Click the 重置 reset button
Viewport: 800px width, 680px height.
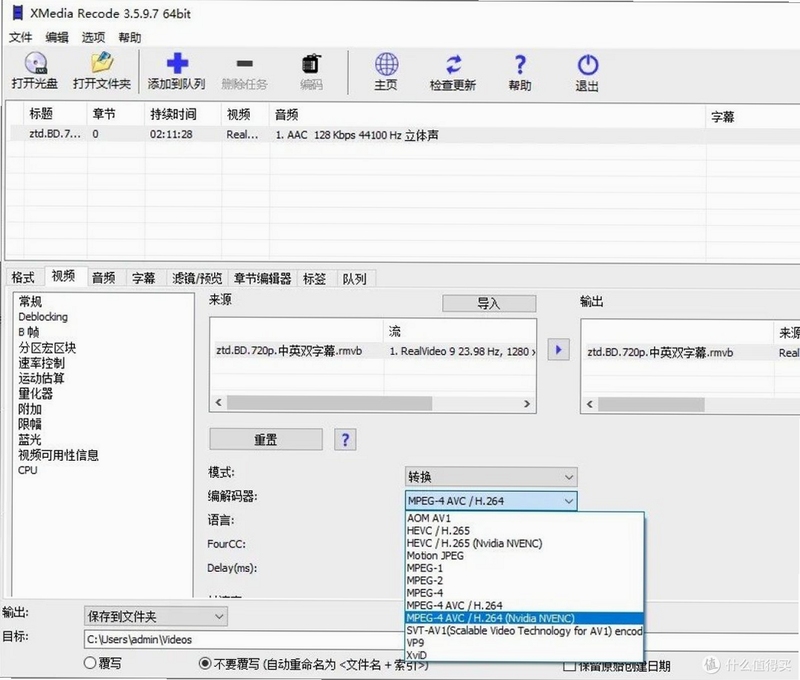[266, 439]
